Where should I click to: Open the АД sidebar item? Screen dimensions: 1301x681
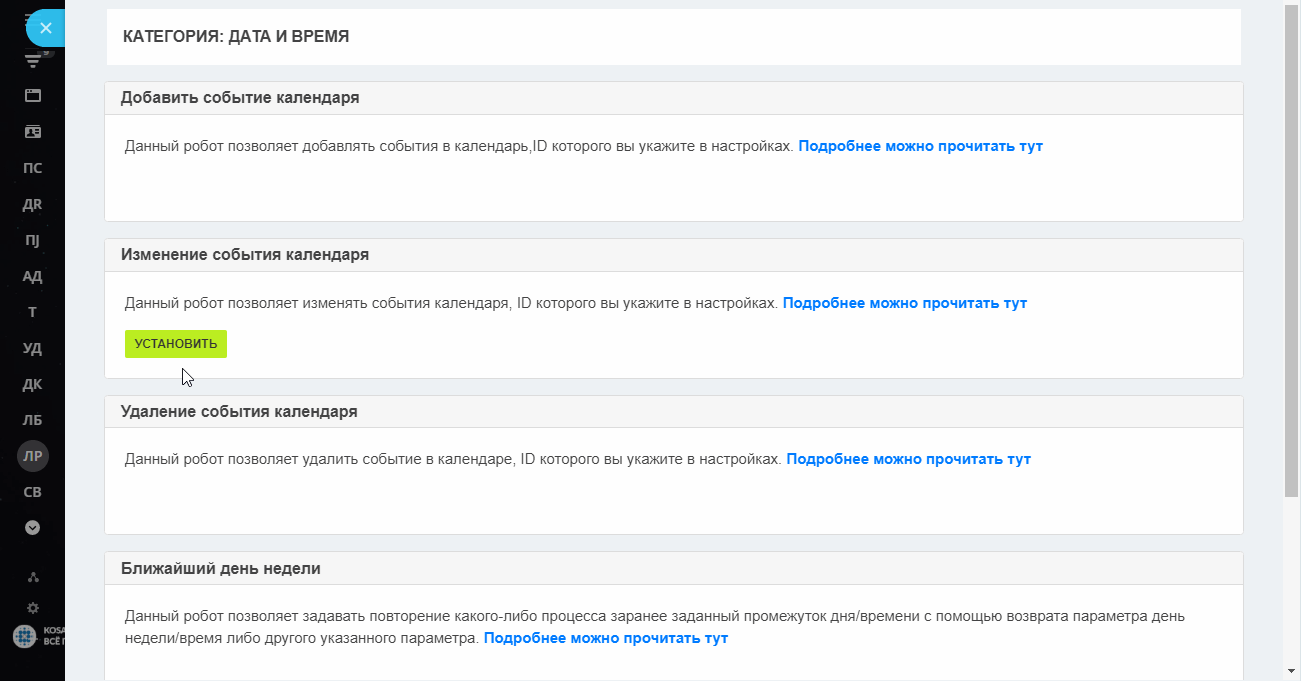[x=33, y=276]
